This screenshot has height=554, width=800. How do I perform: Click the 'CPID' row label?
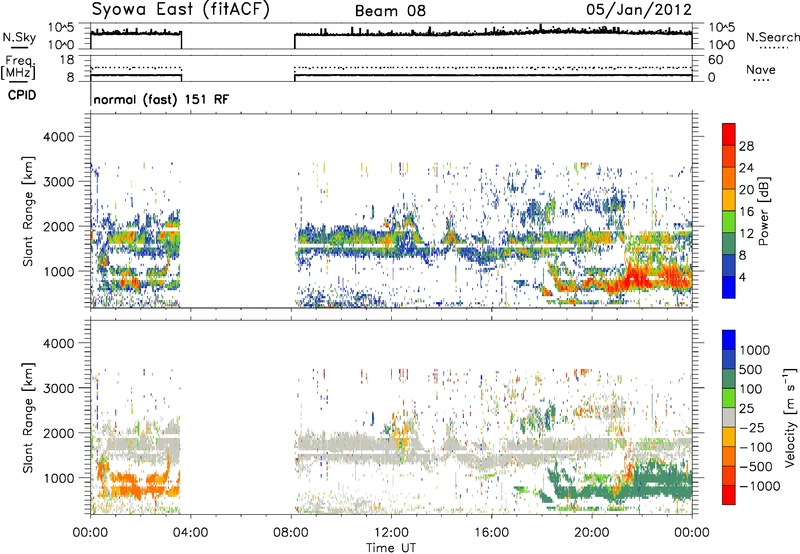[x=21, y=95]
